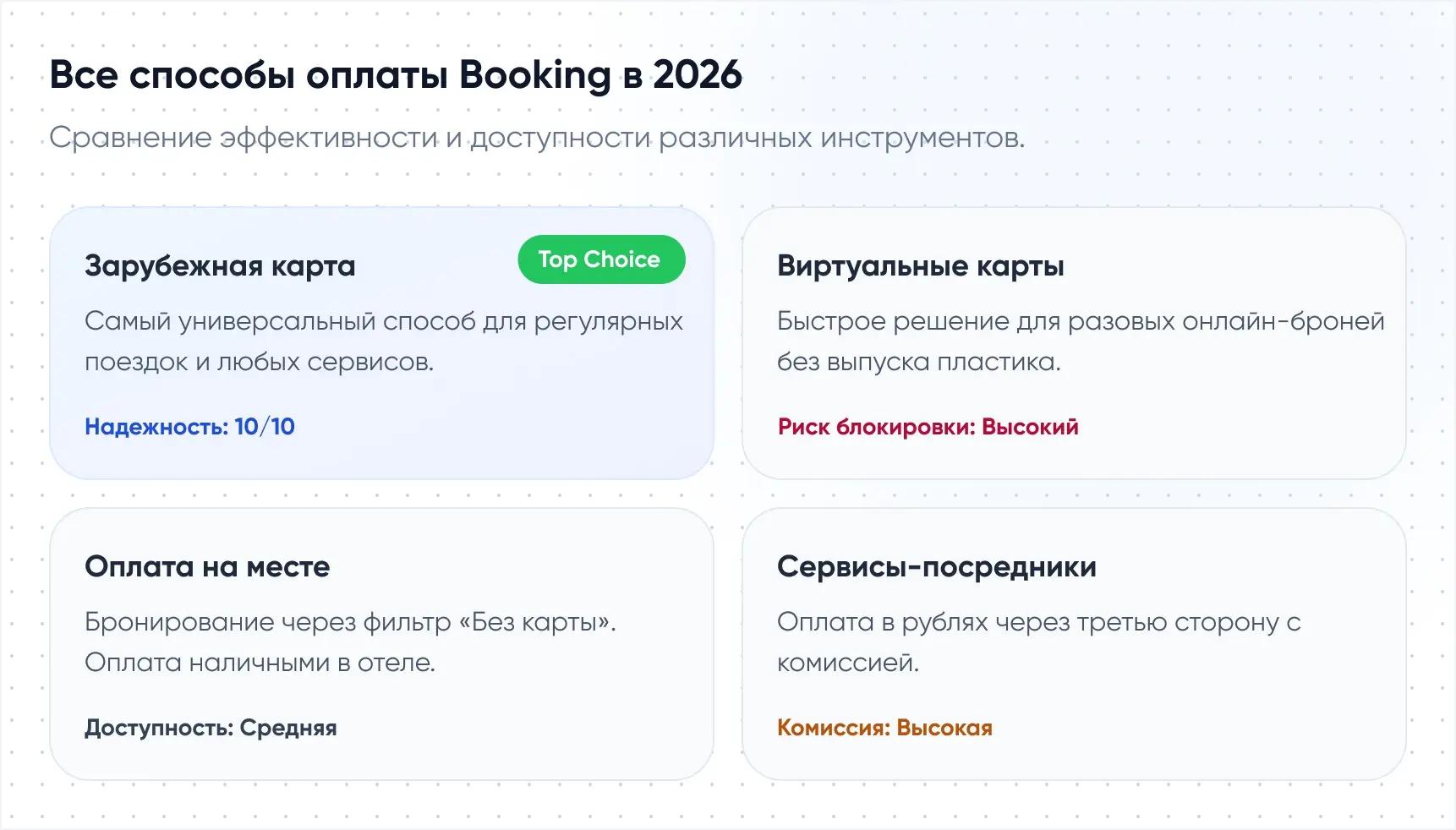Click the year 2026 in the title
The width and height of the screenshot is (1456, 830).
pyautogui.click(x=698, y=75)
